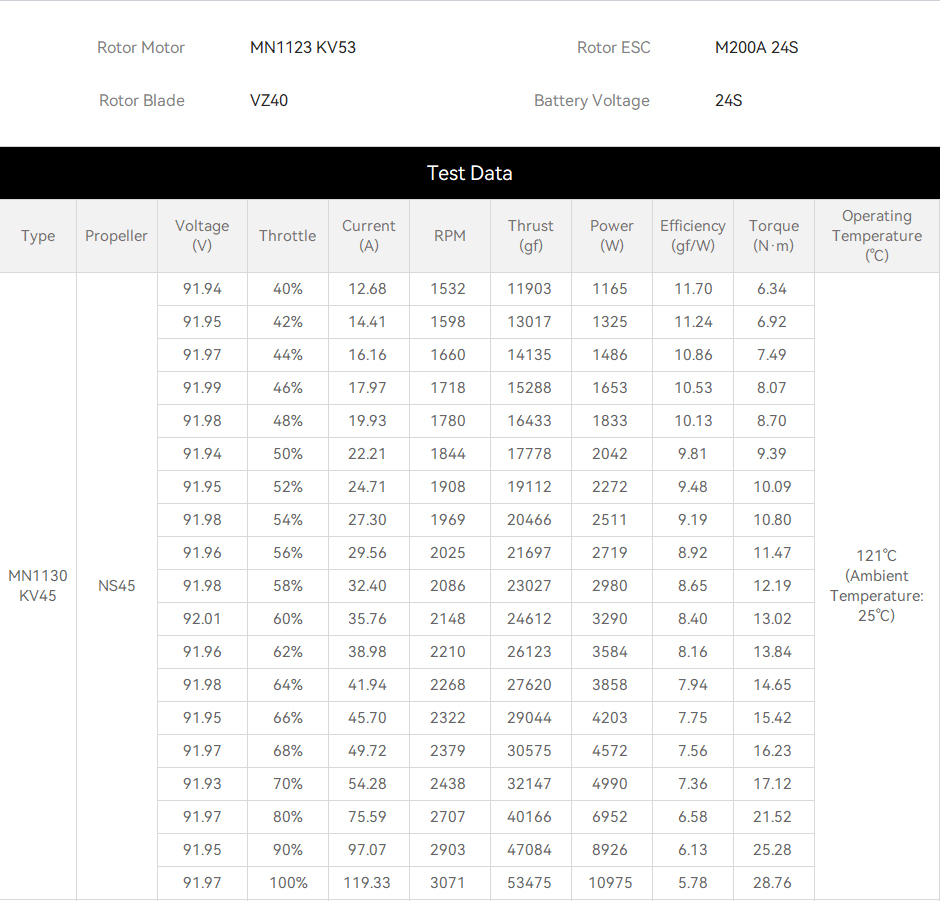
Task: Click the Efficiency (gf/W) column header
Action: pos(692,236)
